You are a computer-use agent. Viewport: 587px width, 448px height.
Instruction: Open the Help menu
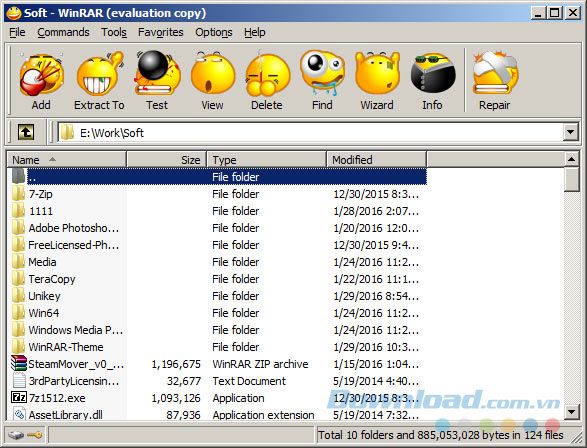click(255, 33)
